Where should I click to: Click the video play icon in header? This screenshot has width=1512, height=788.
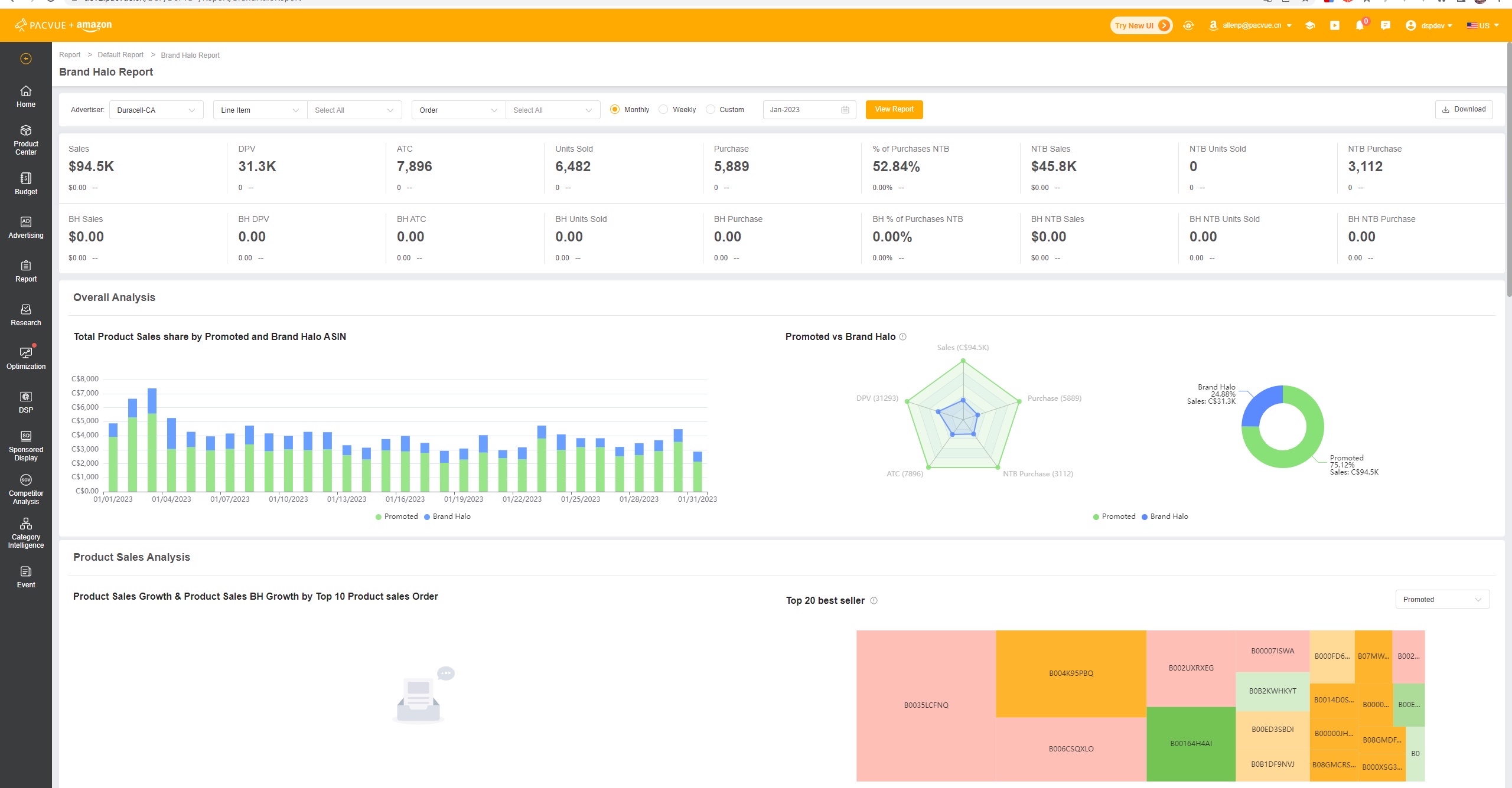point(1335,25)
